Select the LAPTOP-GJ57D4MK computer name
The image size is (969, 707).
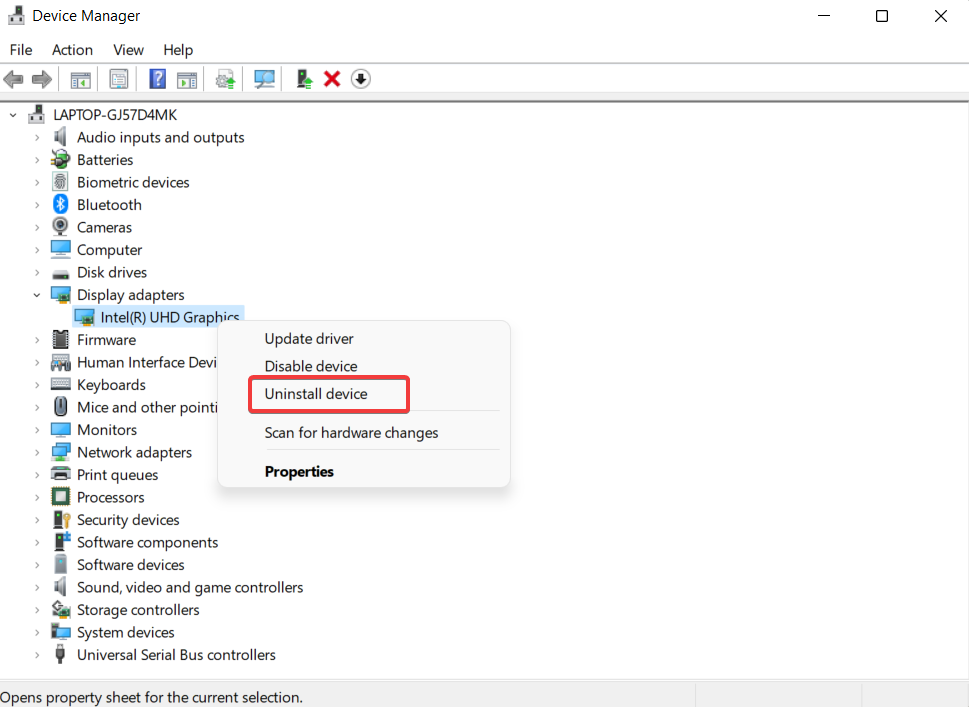click(x=115, y=115)
